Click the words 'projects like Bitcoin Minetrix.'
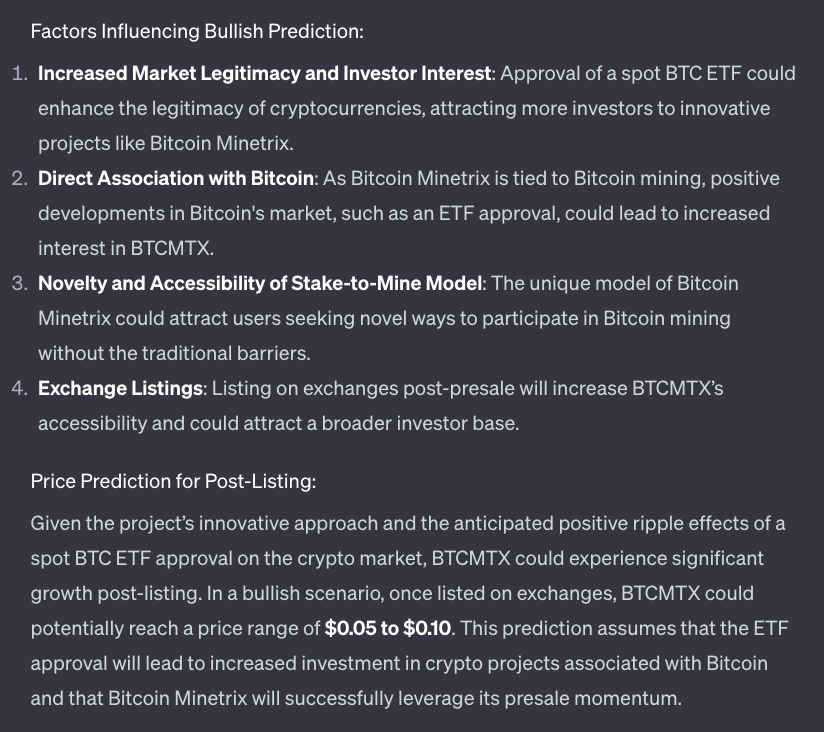824x732 pixels. [x=166, y=143]
